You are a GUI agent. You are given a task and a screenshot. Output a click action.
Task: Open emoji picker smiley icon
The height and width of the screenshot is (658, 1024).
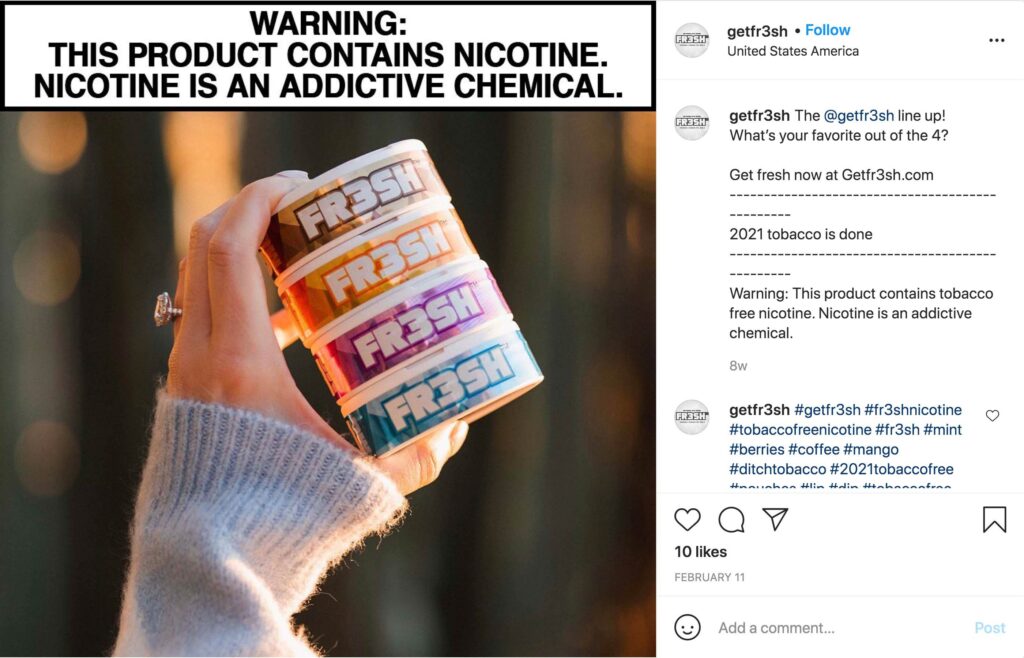(x=687, y=627)
